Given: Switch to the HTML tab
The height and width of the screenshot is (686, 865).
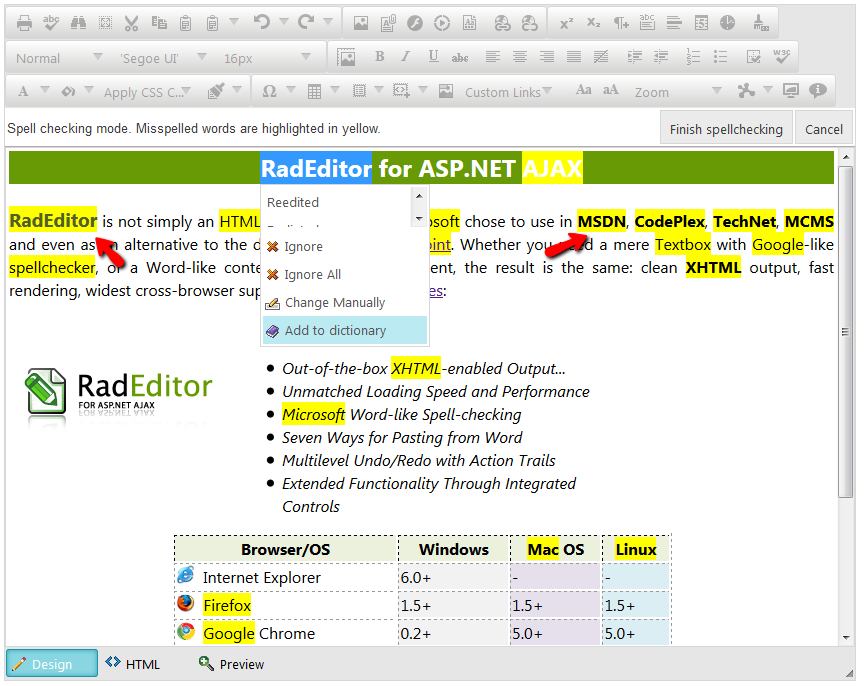Looking at the screenshot, I should pyautogui.click(x=133, y=664).
